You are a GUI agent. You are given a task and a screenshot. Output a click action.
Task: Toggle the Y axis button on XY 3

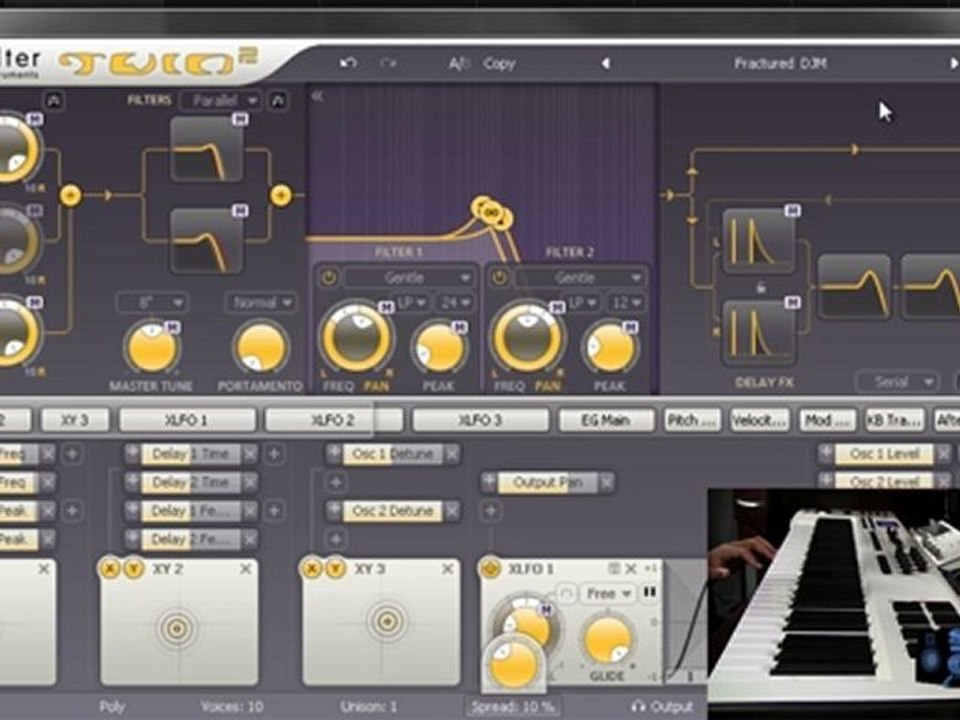point(336,569)
